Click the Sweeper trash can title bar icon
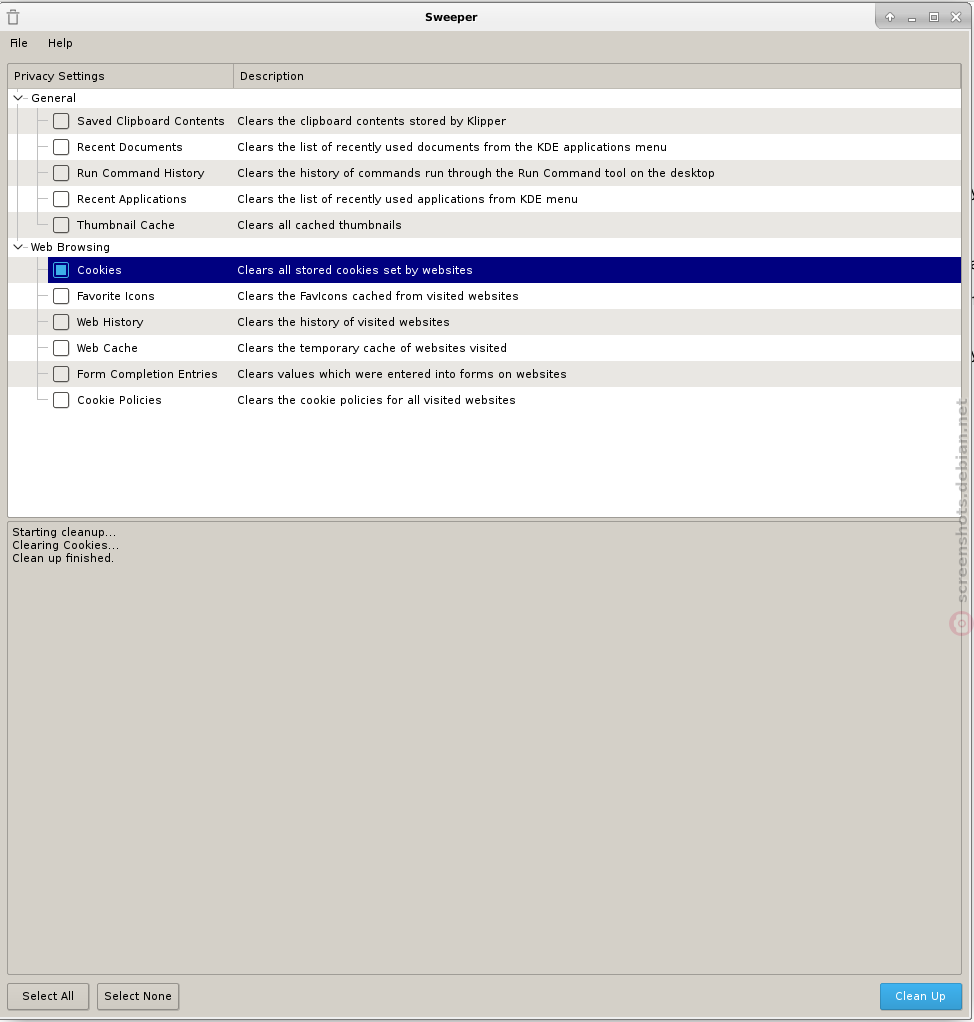Image resolution: width=974 pixels, height=1022 pixels. [x=13, y=17]
